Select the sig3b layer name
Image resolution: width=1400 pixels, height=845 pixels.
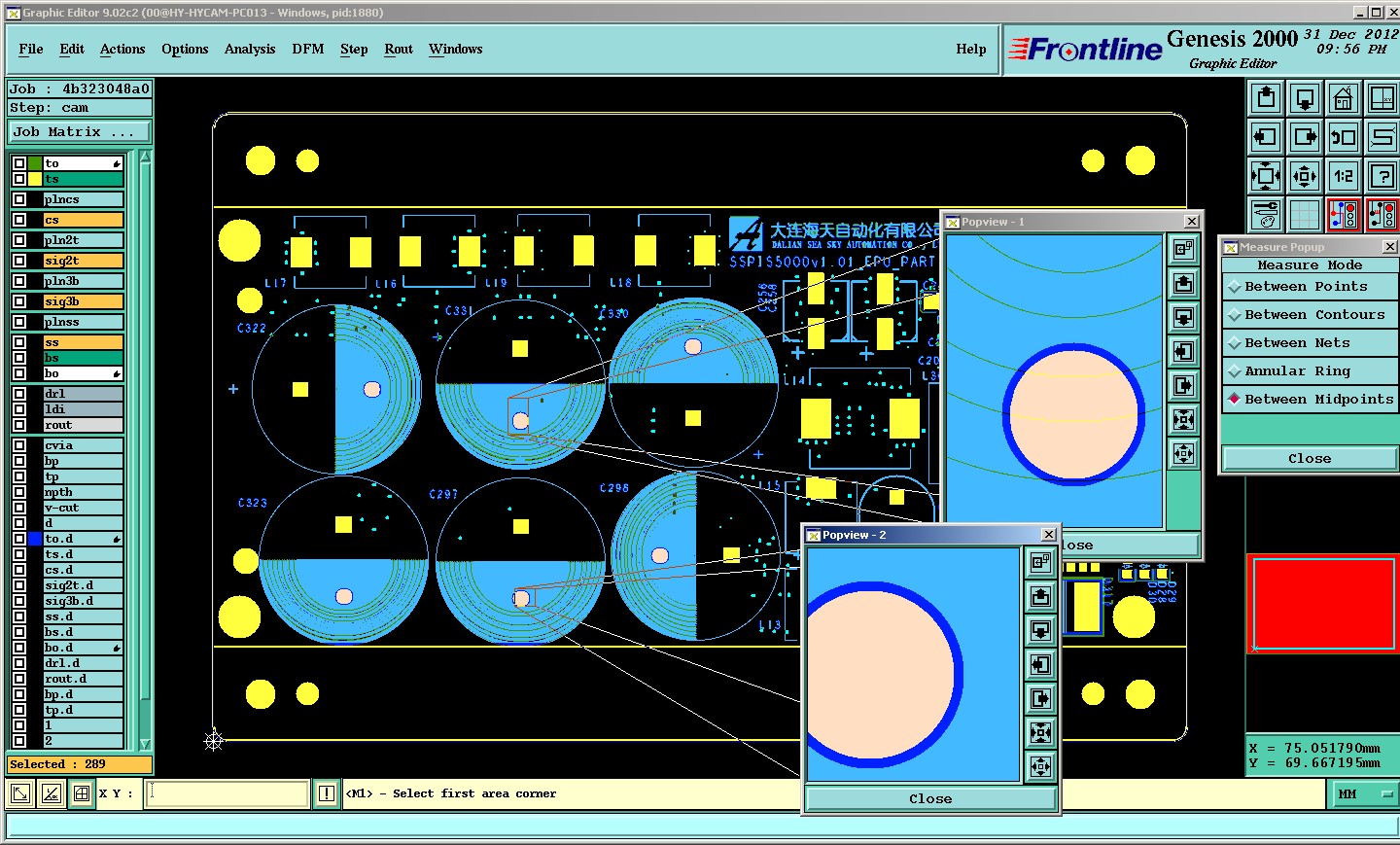coord(84,301)
